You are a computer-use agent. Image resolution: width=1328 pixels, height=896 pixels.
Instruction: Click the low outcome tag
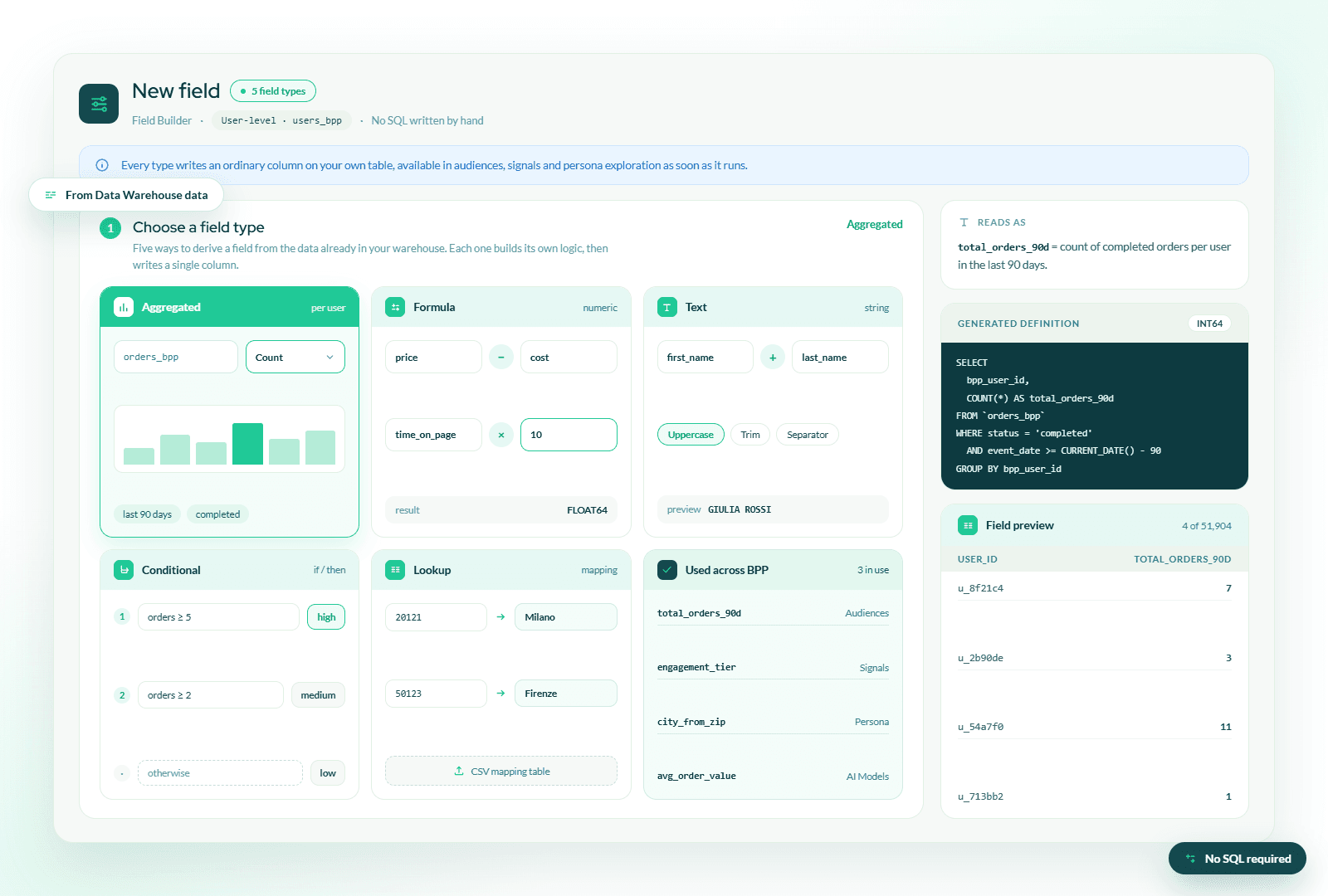tap(328, 773)
